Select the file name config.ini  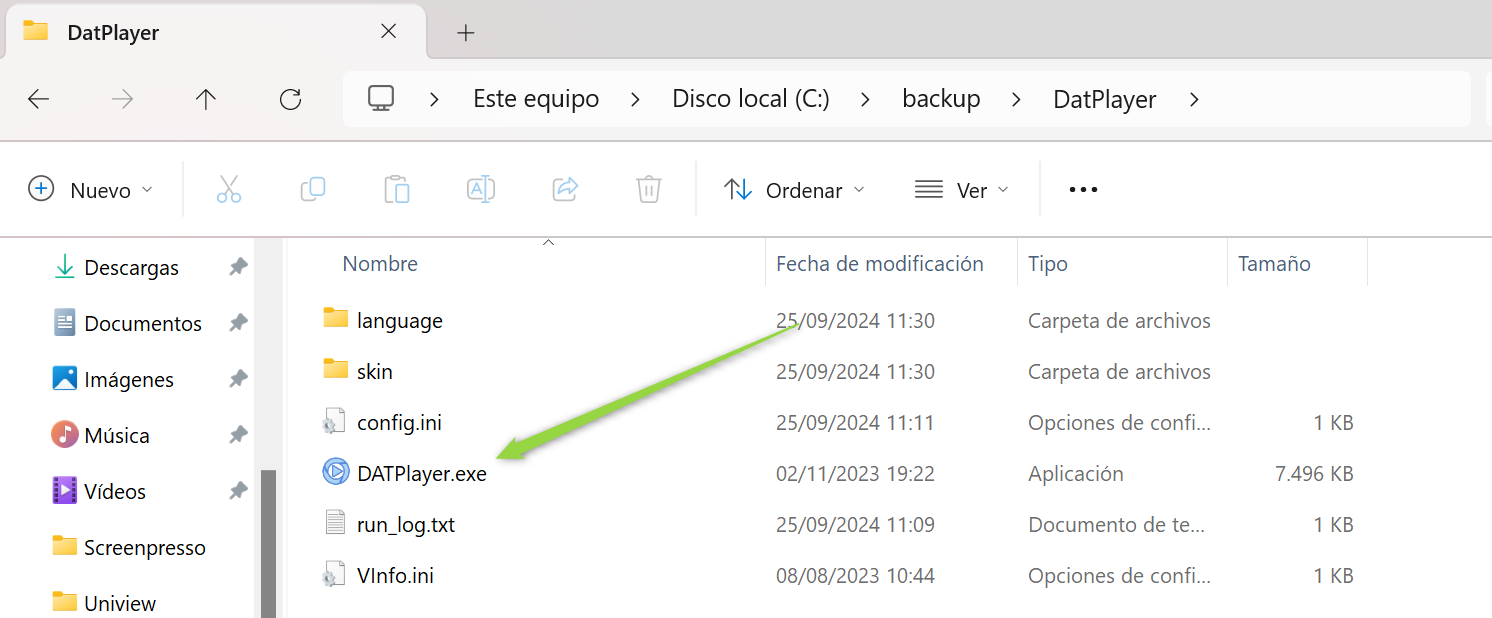tap(399, 423)
